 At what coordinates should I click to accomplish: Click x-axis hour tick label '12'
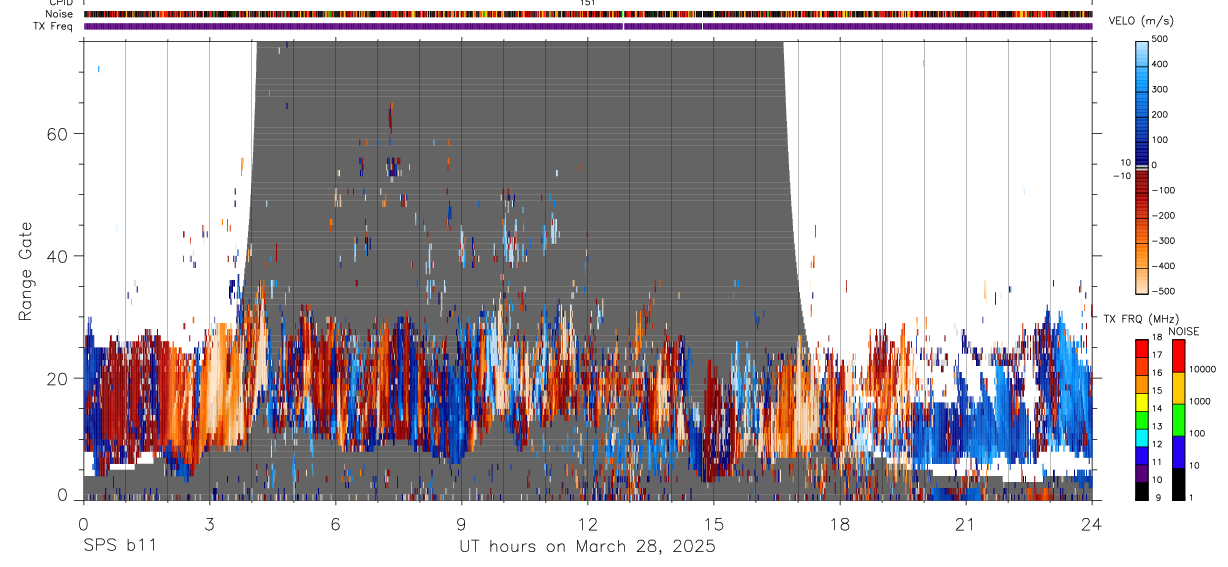(x=588, y=523)
